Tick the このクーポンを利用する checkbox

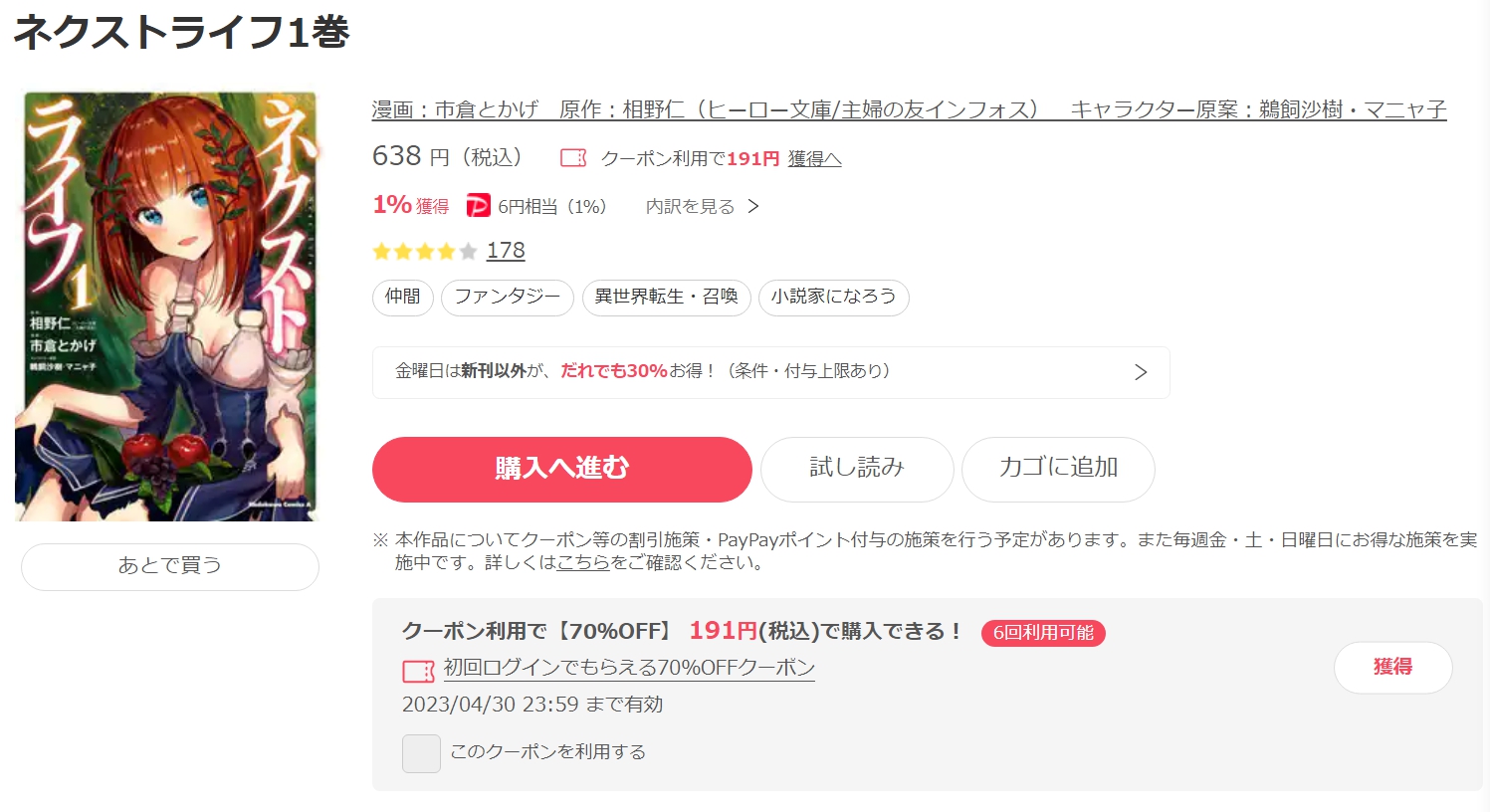421,753
